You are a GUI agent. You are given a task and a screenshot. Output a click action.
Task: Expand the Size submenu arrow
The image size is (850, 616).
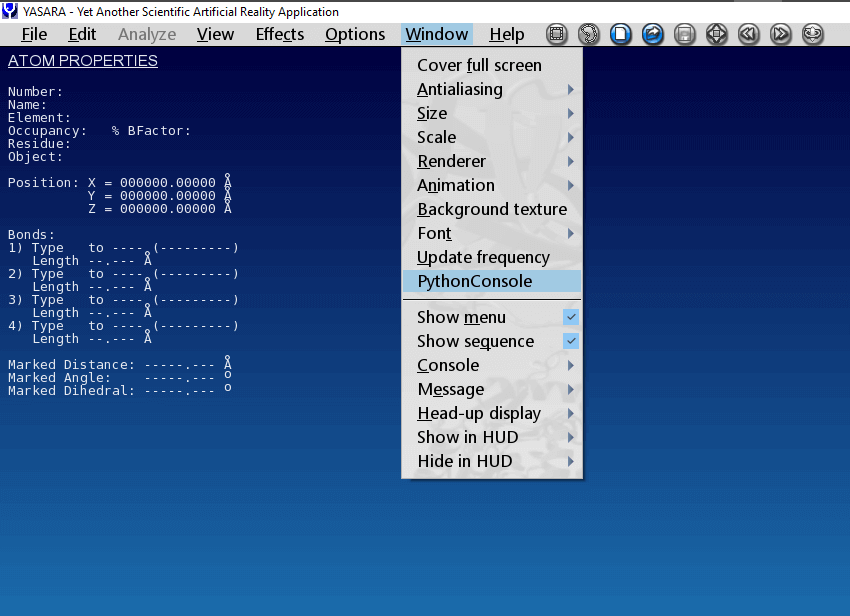[x=571, y=113]
